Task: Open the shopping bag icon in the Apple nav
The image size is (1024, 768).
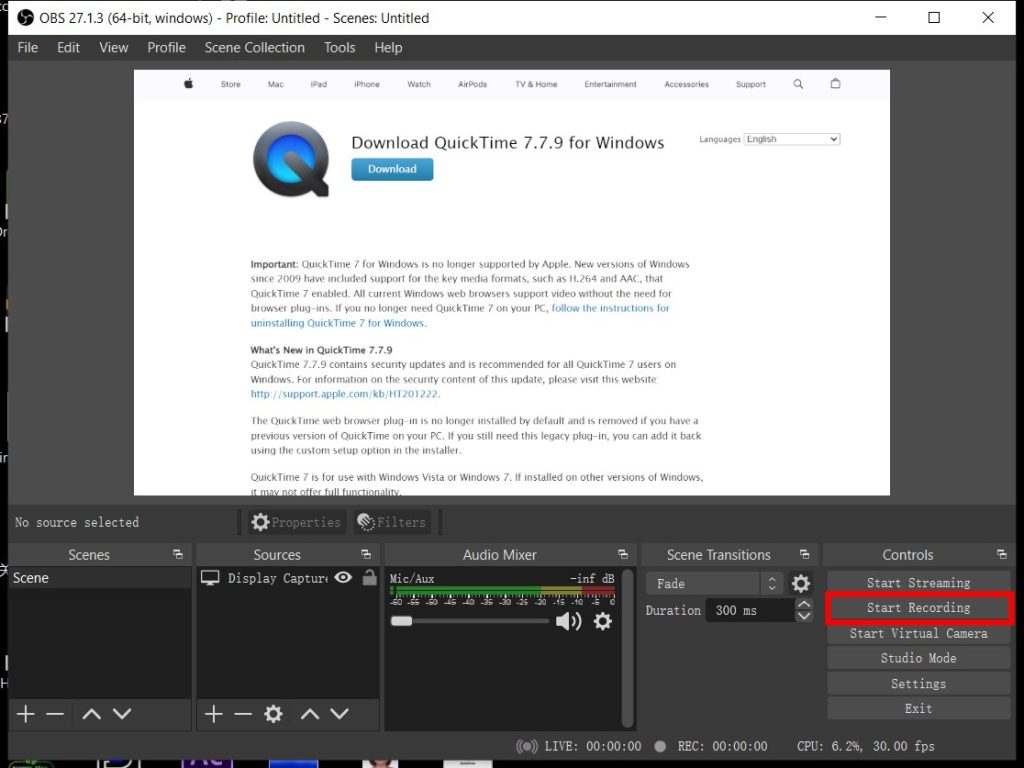Action: (835, 84)
